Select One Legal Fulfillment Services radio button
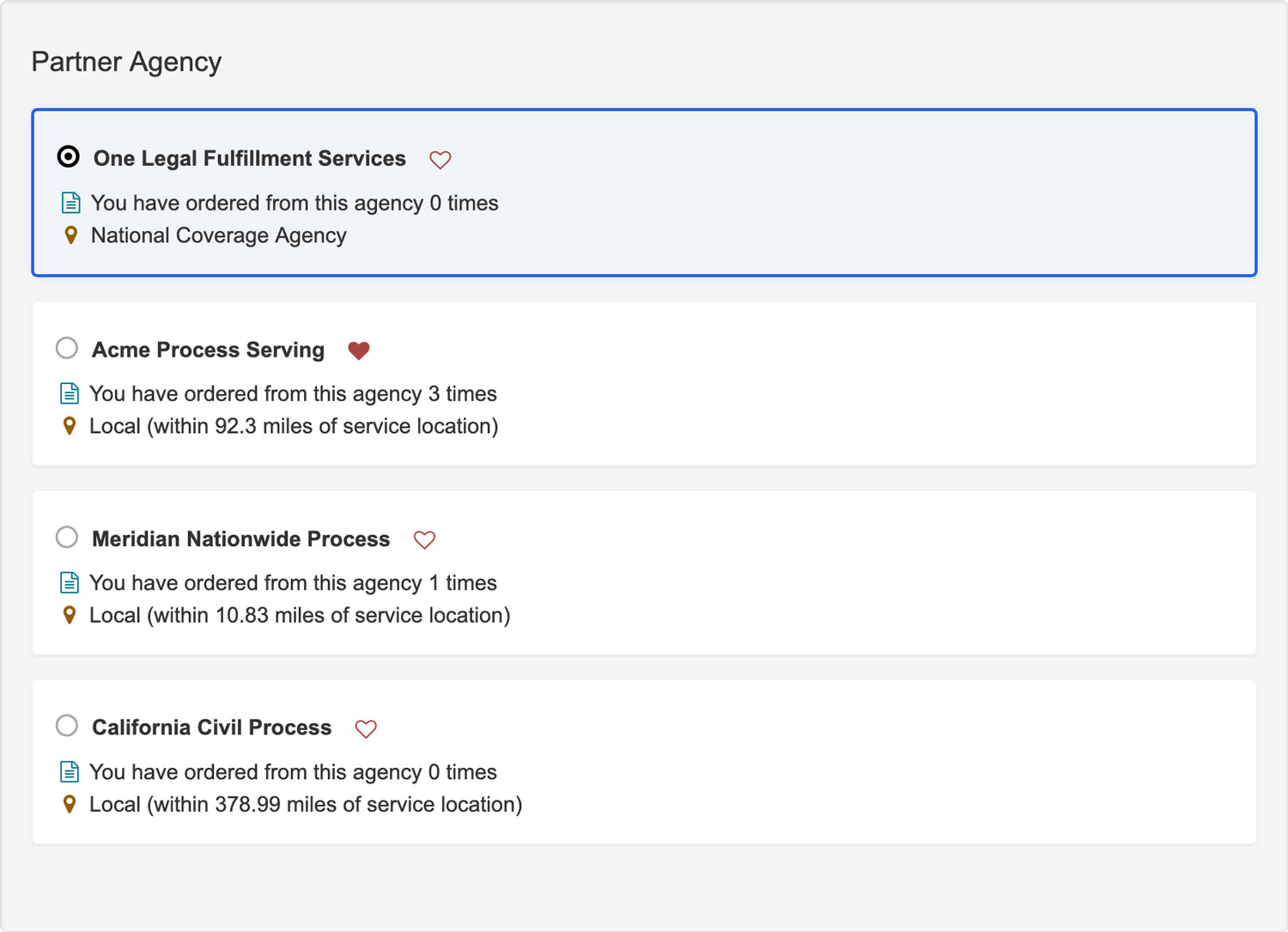Viewport: 1288px width, 932px height. point(68,156)
